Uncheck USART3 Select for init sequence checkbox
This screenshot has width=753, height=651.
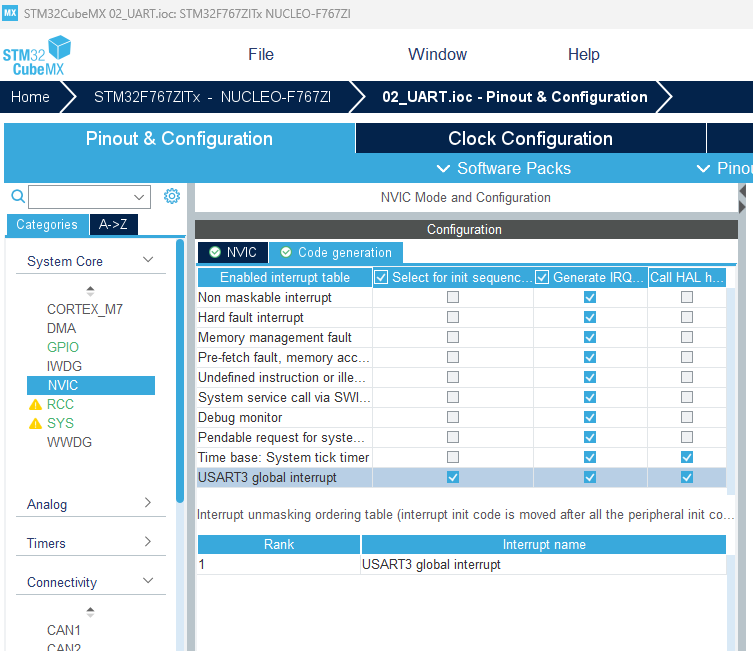(x=453, y=477)
